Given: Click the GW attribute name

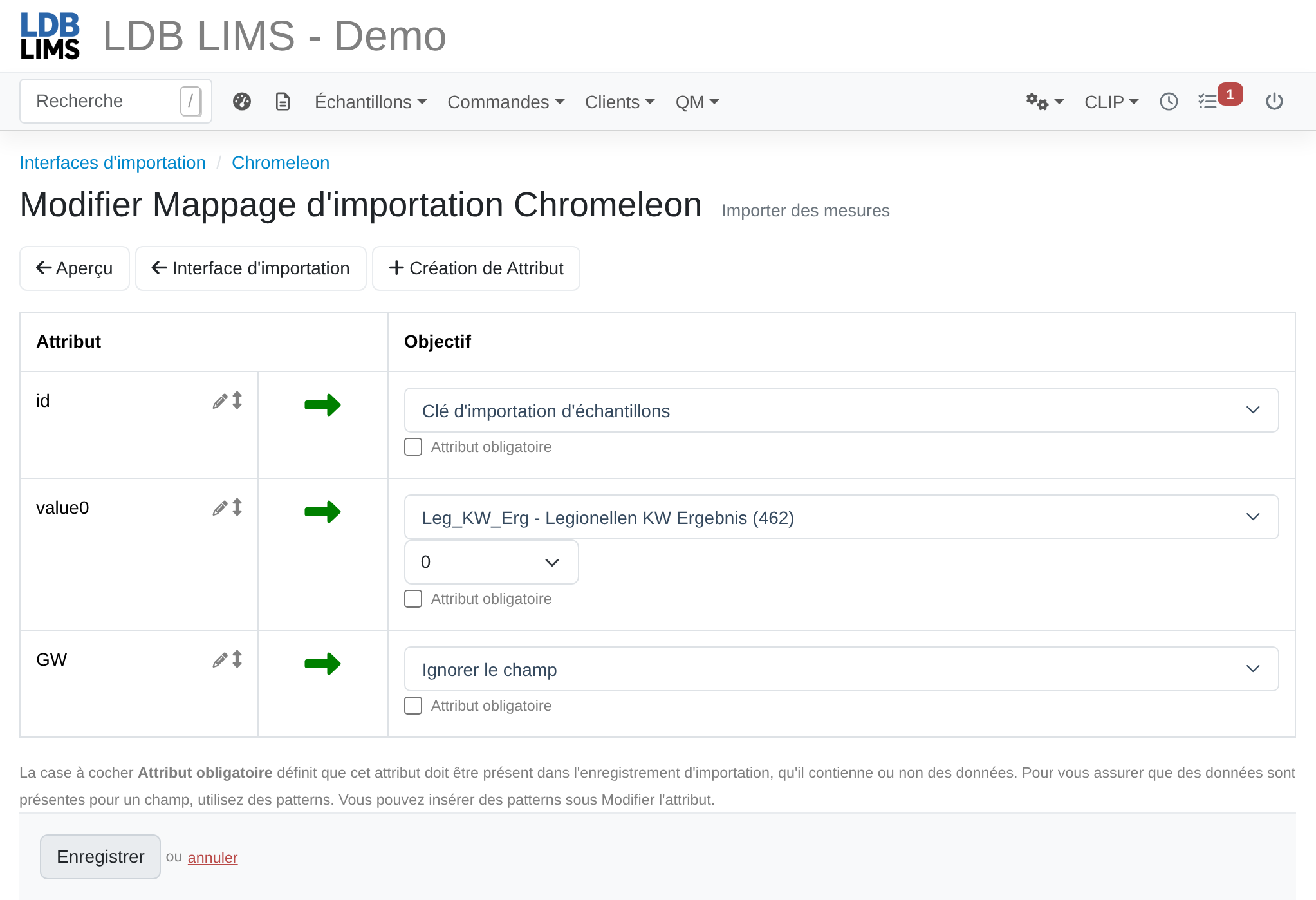Looking at the screenshot, I should pos(51,660).
